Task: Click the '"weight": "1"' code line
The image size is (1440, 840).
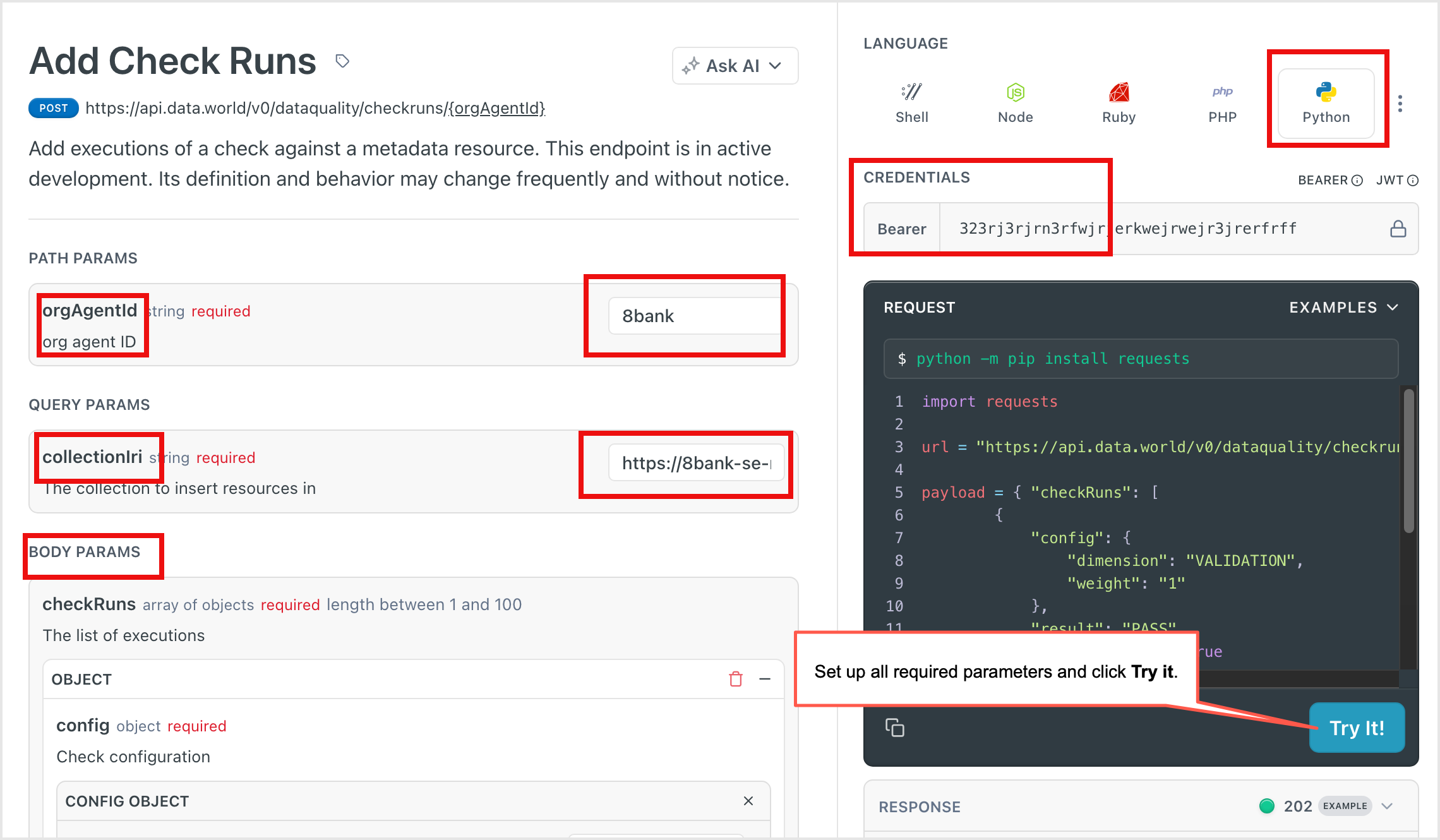Action: pos(1125,584)
